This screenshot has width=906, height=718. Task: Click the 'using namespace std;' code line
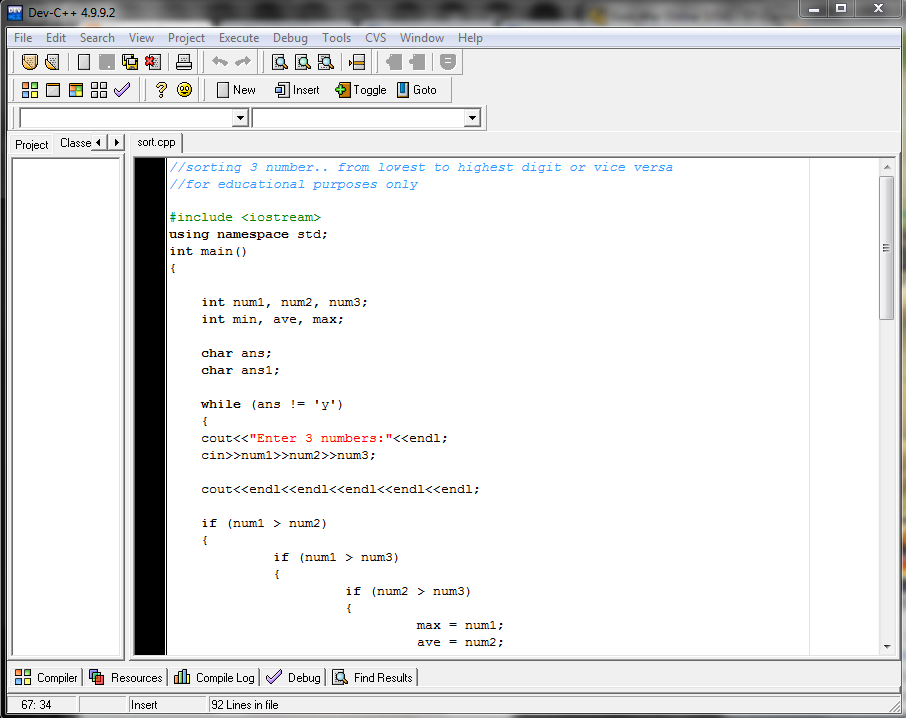pyautogui.click(x=248, y=235)
